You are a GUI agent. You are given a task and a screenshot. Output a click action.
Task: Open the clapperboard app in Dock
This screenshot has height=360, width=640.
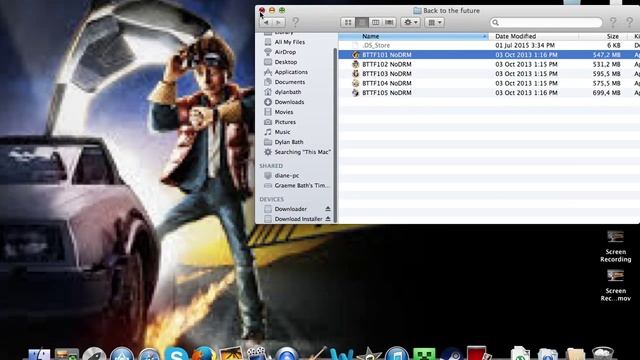point(258,353)
